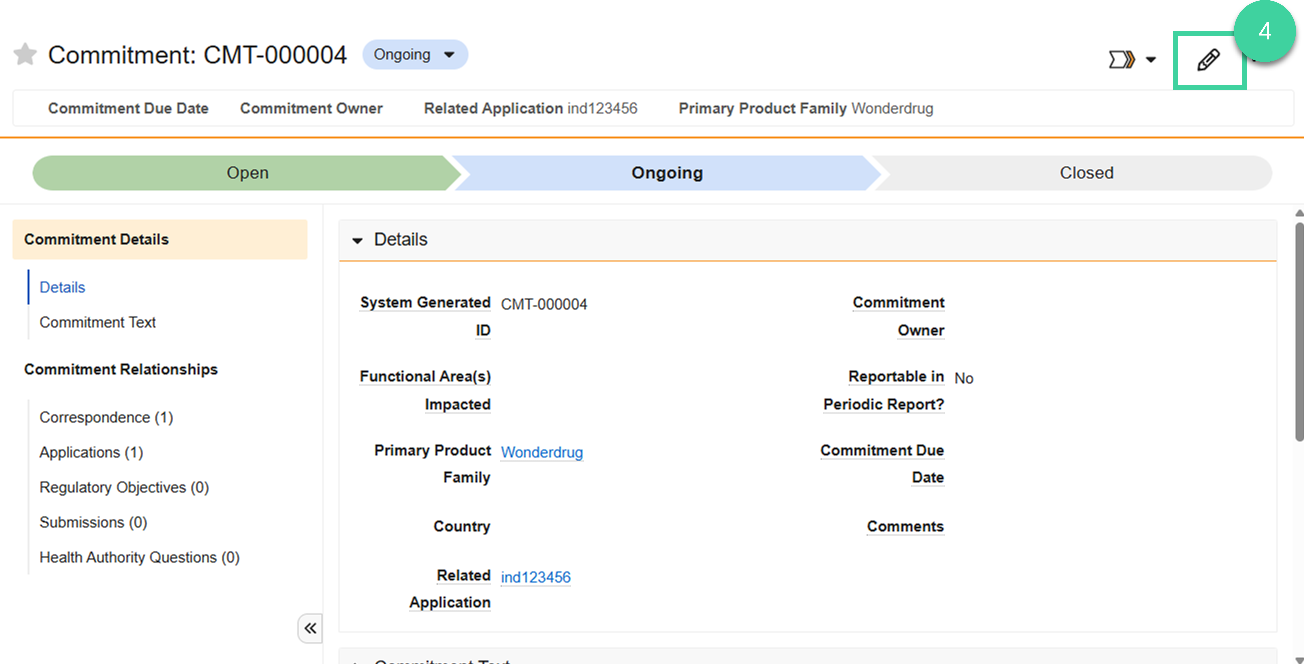Click the Commitment: CMT-000004 page title

198,55
